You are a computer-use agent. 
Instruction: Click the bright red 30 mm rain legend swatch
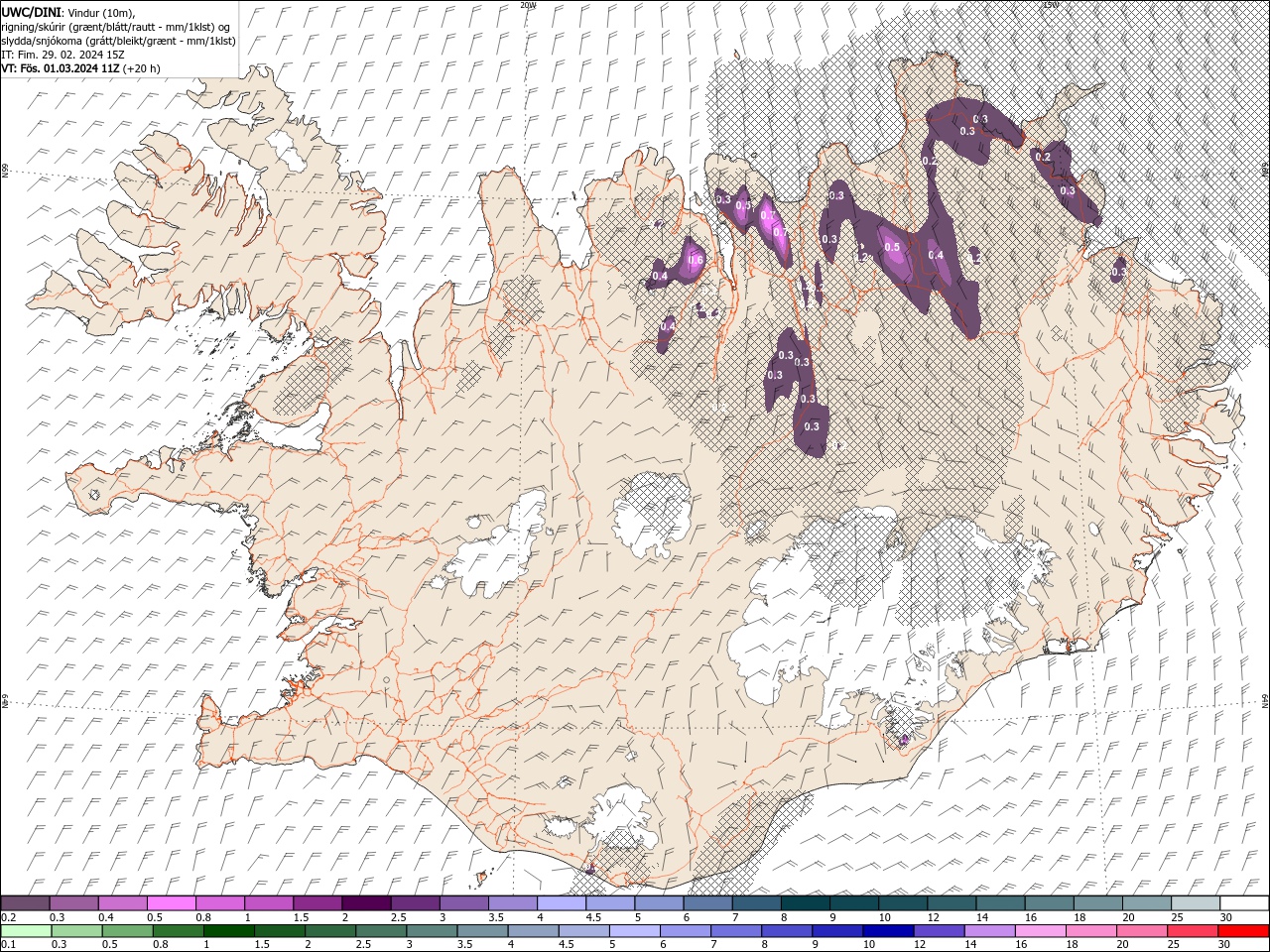1243,930
